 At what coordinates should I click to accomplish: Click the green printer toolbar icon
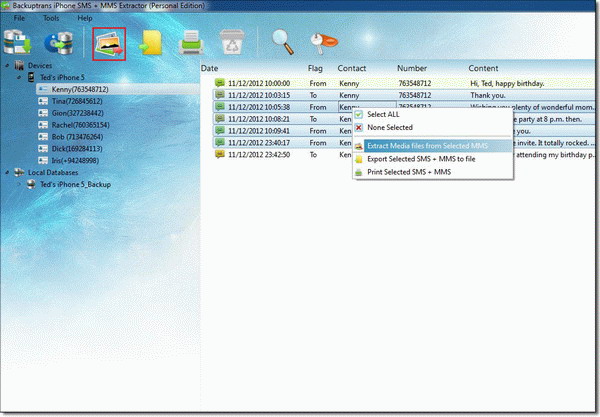pos(193,43)
